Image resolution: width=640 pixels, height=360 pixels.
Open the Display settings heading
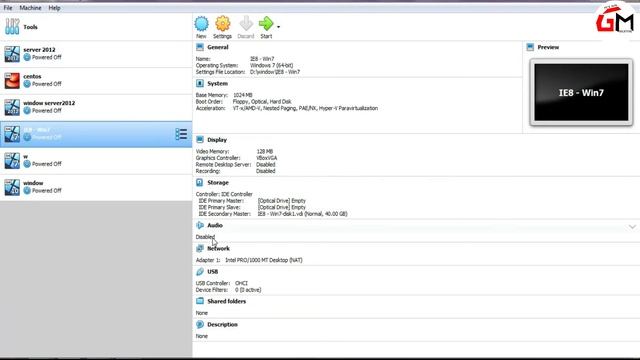tap(217, 140)
